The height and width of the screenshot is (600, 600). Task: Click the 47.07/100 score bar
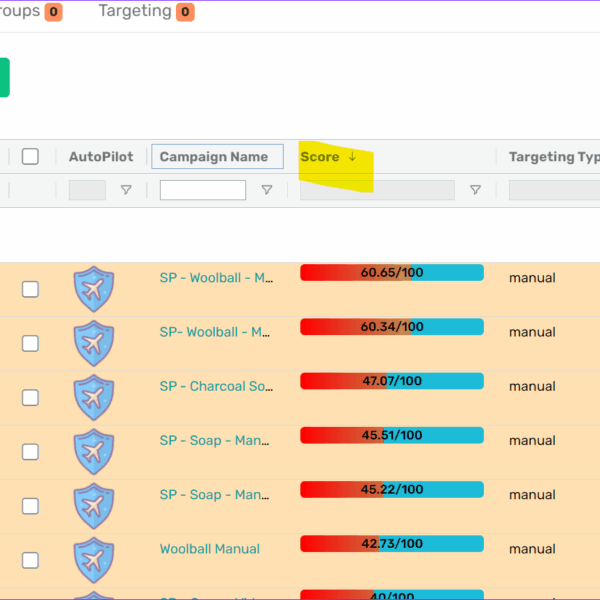tap(392, 381)
